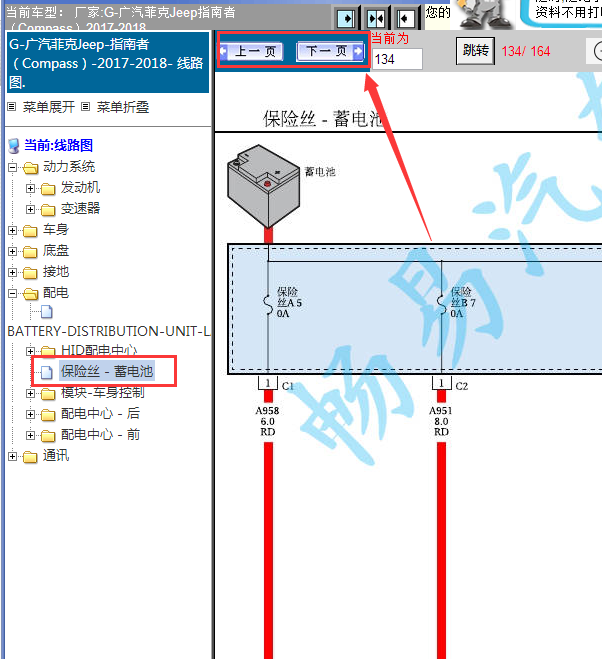Click the C1 connector pin 1 box

[x=268, y=383]
